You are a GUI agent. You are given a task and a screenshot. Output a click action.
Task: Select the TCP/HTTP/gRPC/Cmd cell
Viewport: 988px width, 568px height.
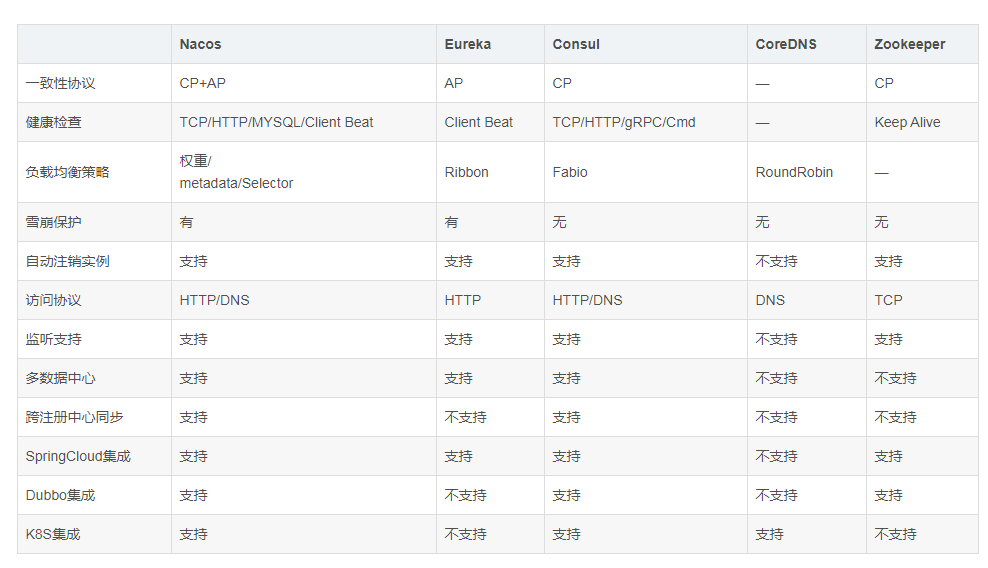(x=624, y=122)
